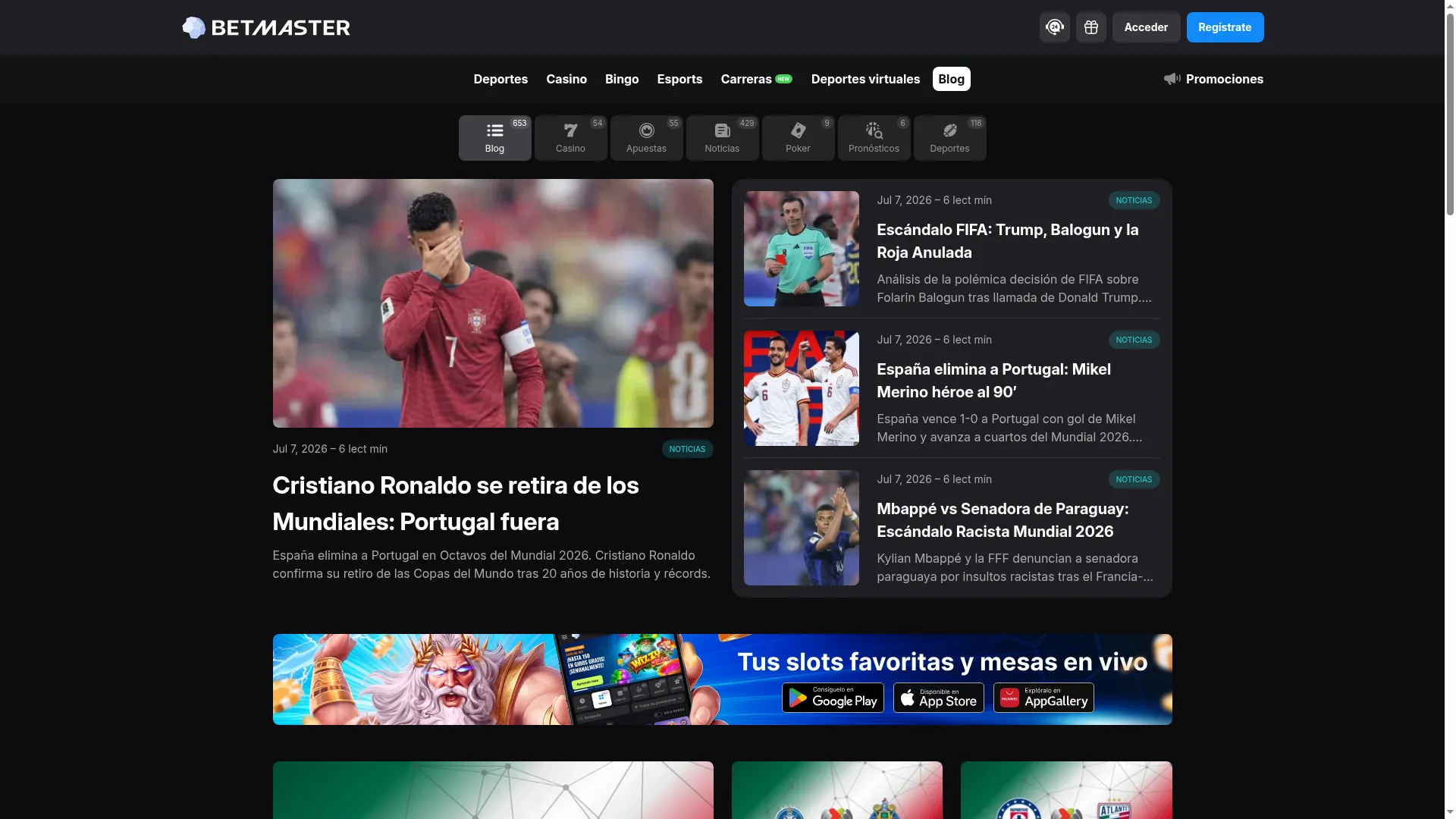Select the Apuestas category icon
The width and height of the screenshot is (1456, 819).
pos(646,131)
